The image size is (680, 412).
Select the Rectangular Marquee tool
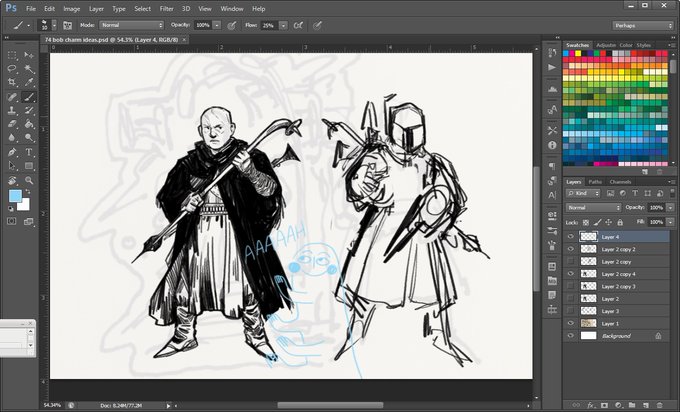(12, 55)
